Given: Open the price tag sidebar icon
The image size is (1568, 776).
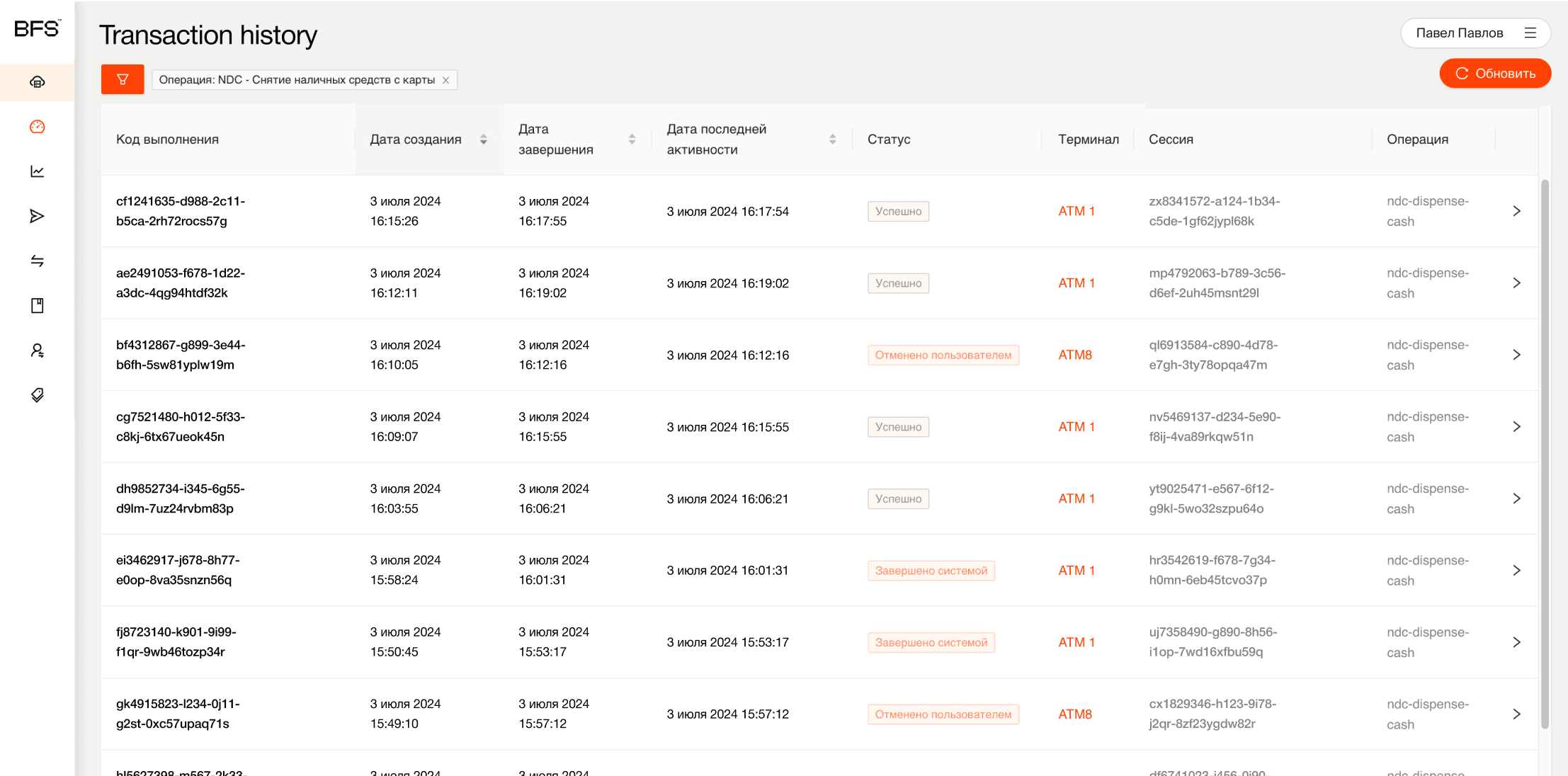Looking at the screenshot, I should coord(38,395).
